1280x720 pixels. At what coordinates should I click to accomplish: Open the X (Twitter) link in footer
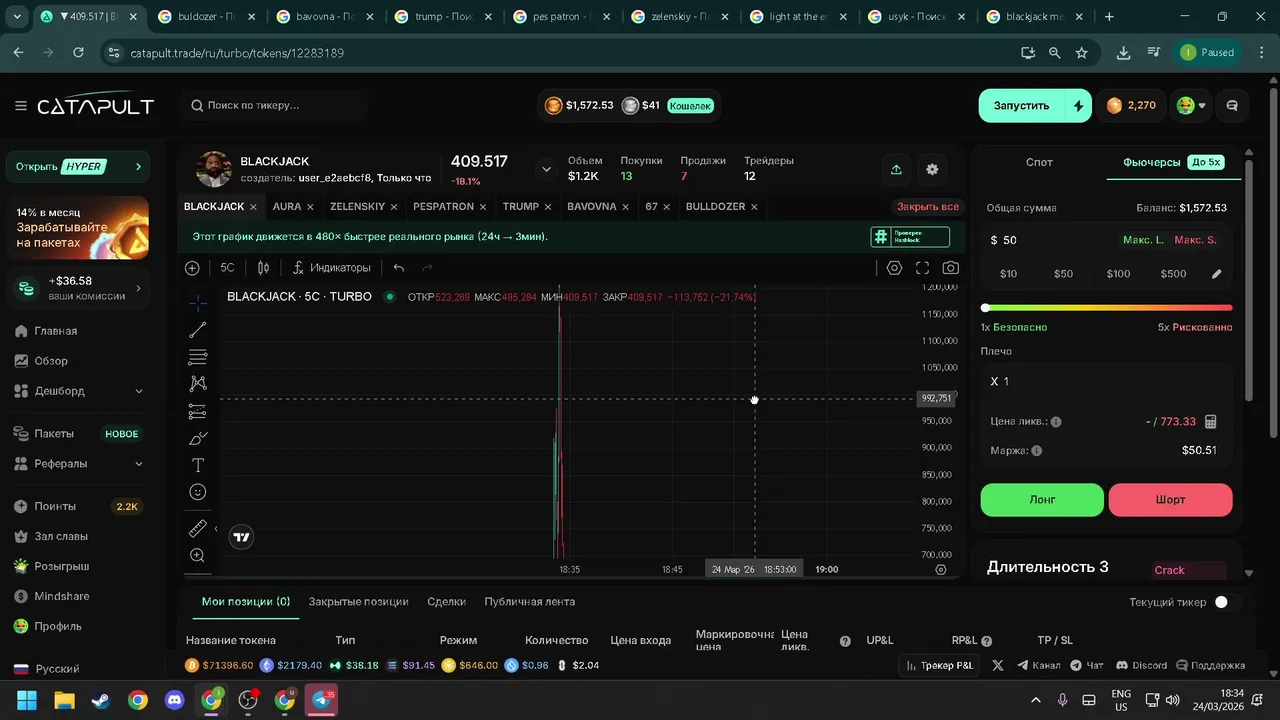(998, 666)
